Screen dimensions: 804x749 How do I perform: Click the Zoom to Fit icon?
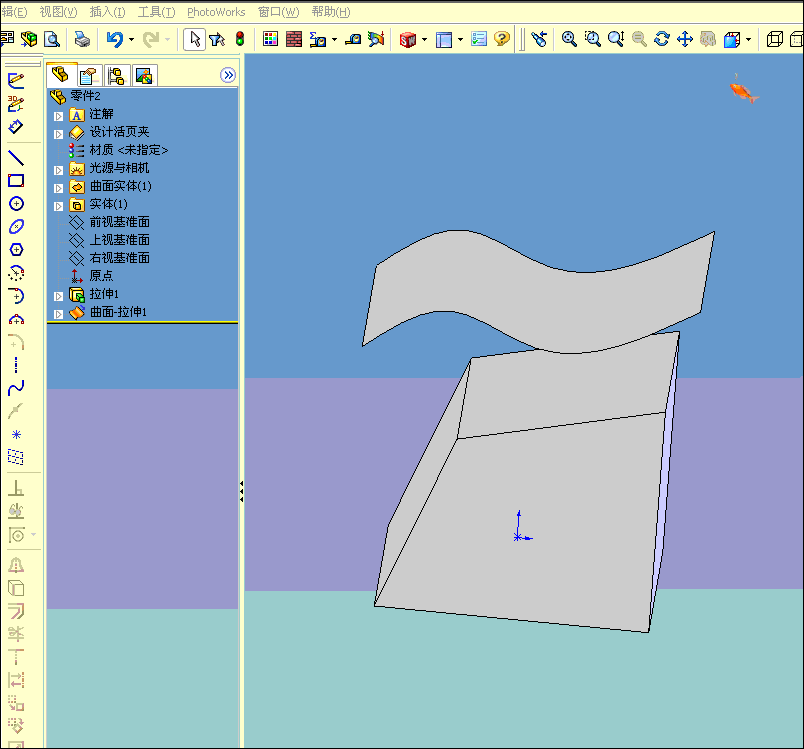[569, 39]
